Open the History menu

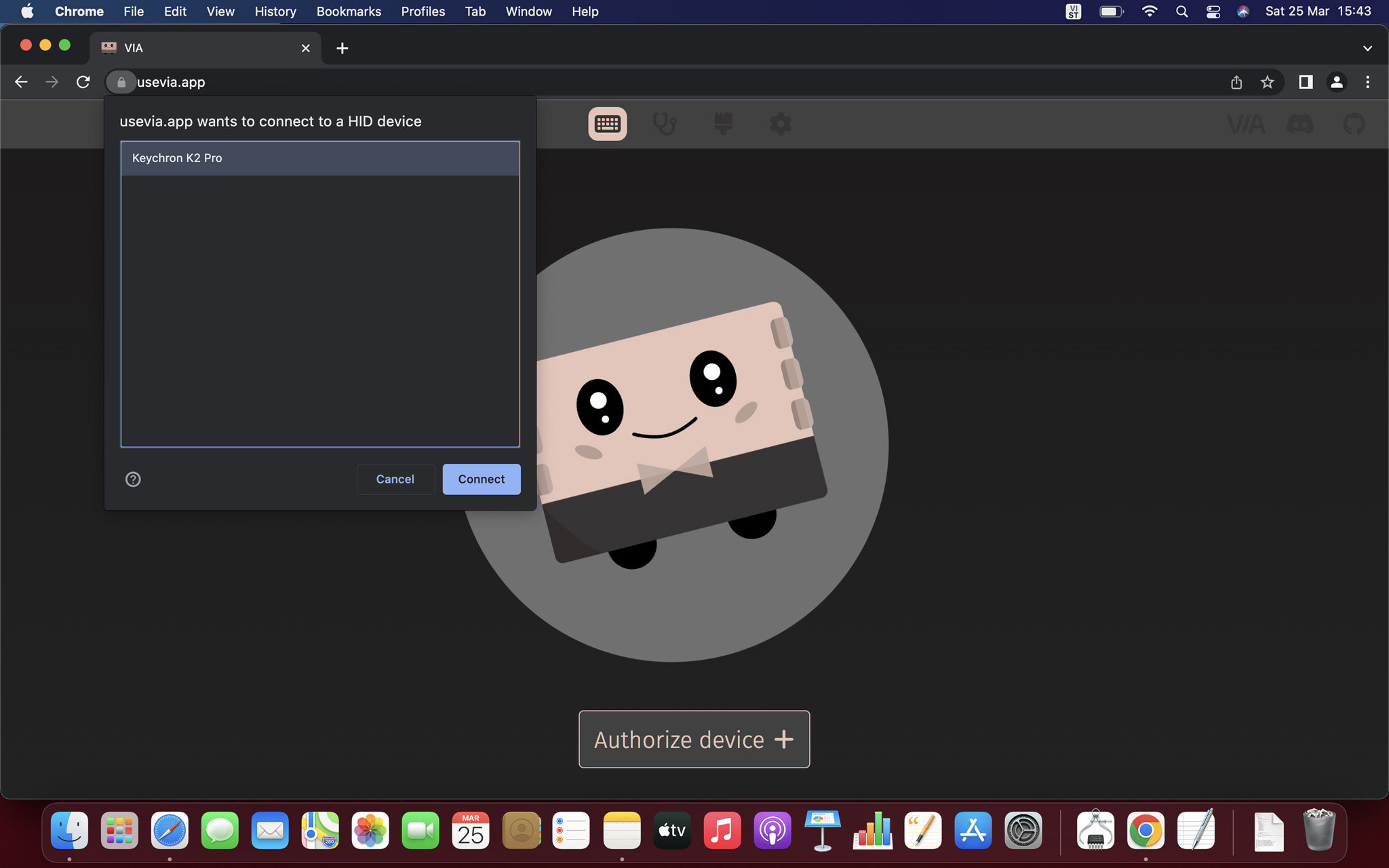tap(275, 12)
